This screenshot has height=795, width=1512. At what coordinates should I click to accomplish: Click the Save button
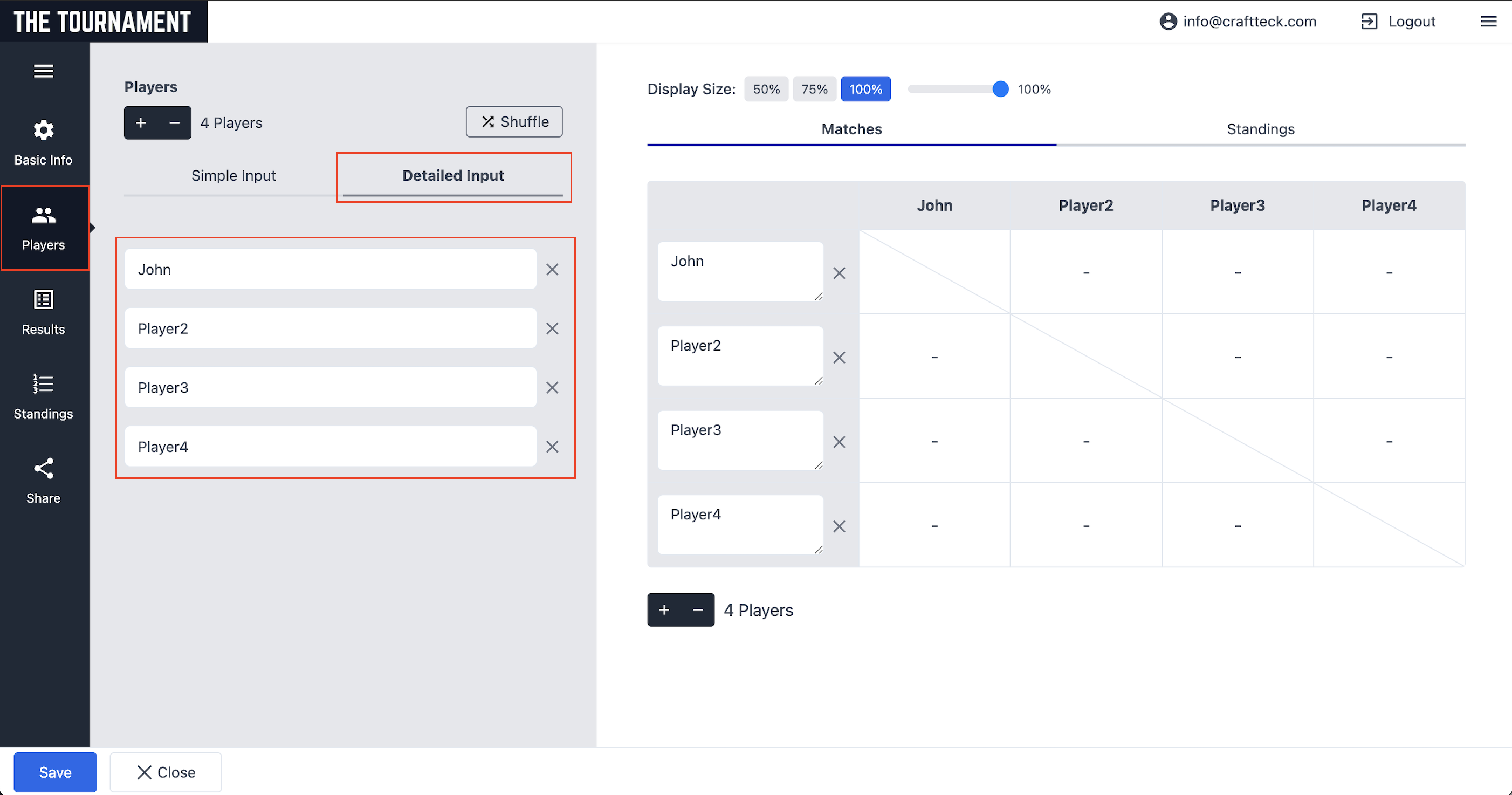click(54, 772)
